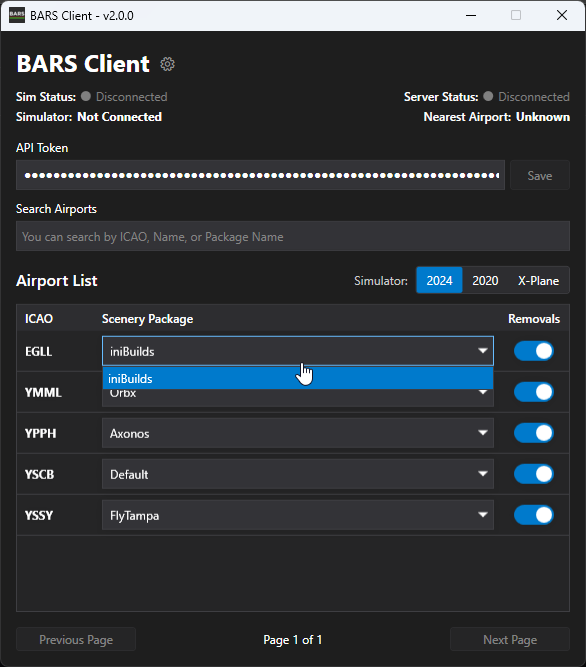Click the 'Page 1 of 1' indicator
This screenshot has width=586, height=667.
tap(293, 640)
